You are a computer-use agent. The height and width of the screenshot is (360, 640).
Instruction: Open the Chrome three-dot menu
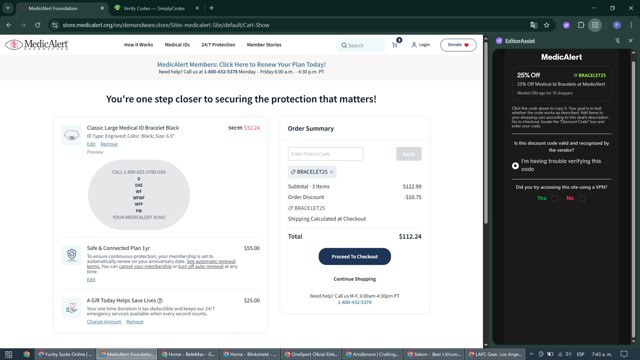coord(631,25)
